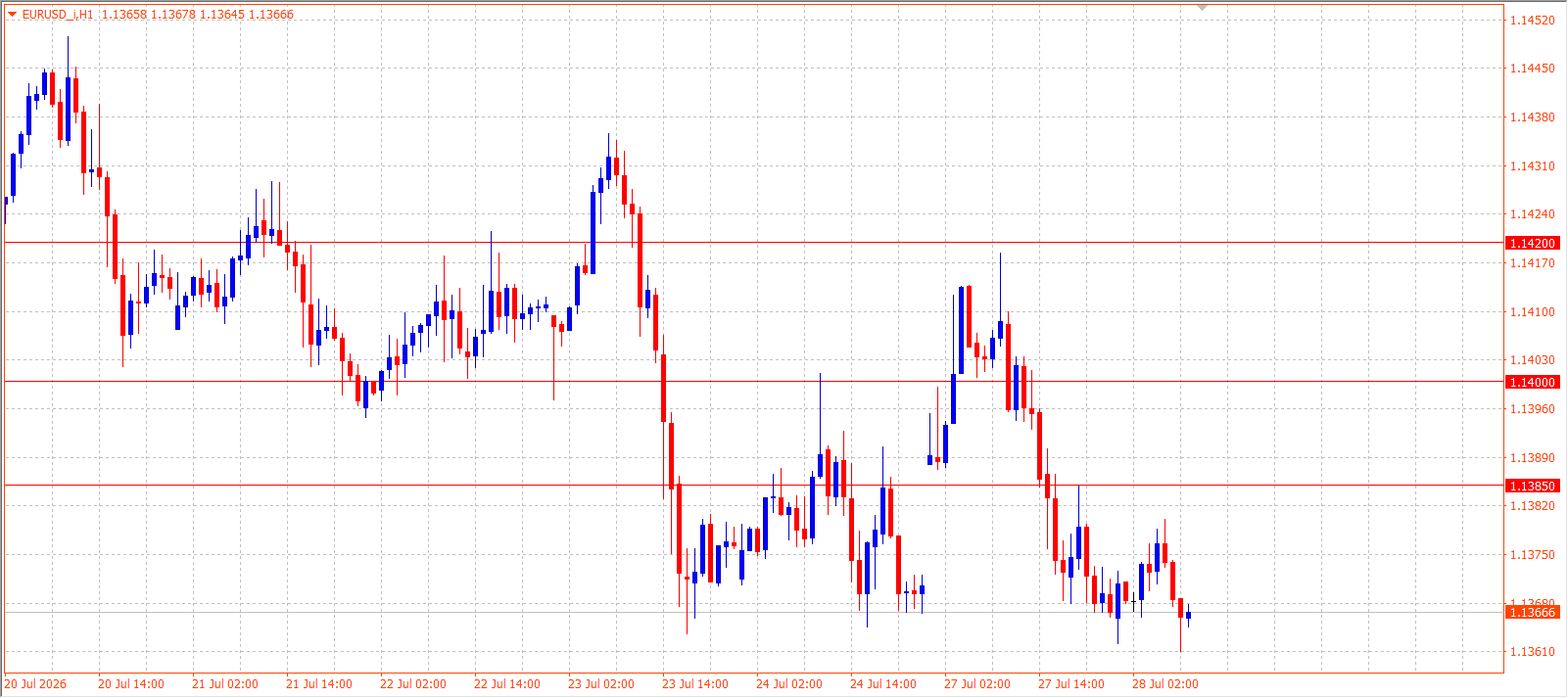Click the 20 Jul 2026 date label
This screenshot has width=1568, height=698.
[x=36, y=684]
